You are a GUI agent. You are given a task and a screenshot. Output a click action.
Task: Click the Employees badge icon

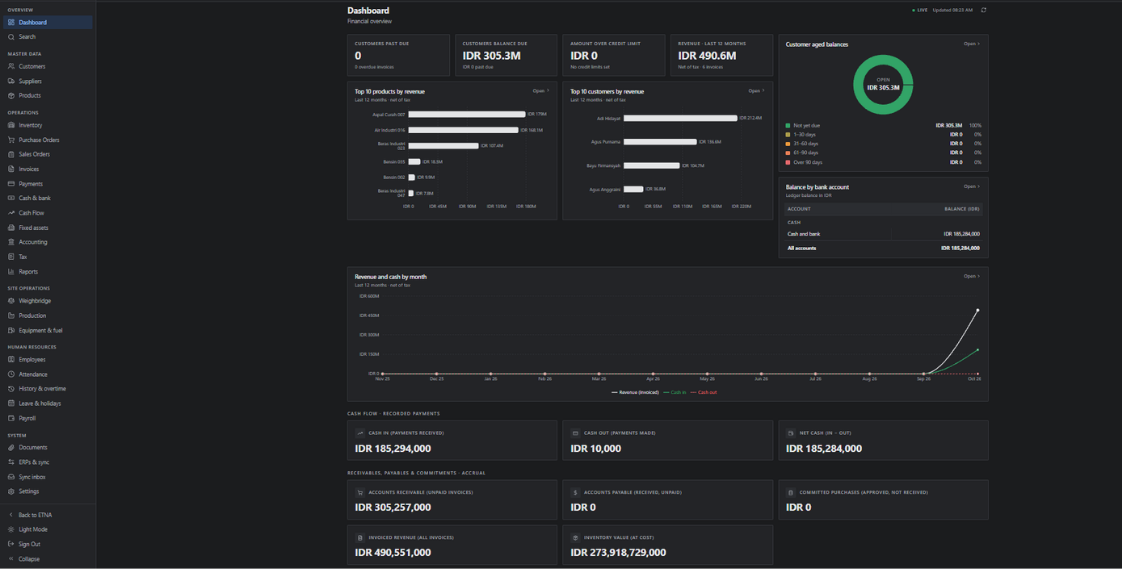11,359
